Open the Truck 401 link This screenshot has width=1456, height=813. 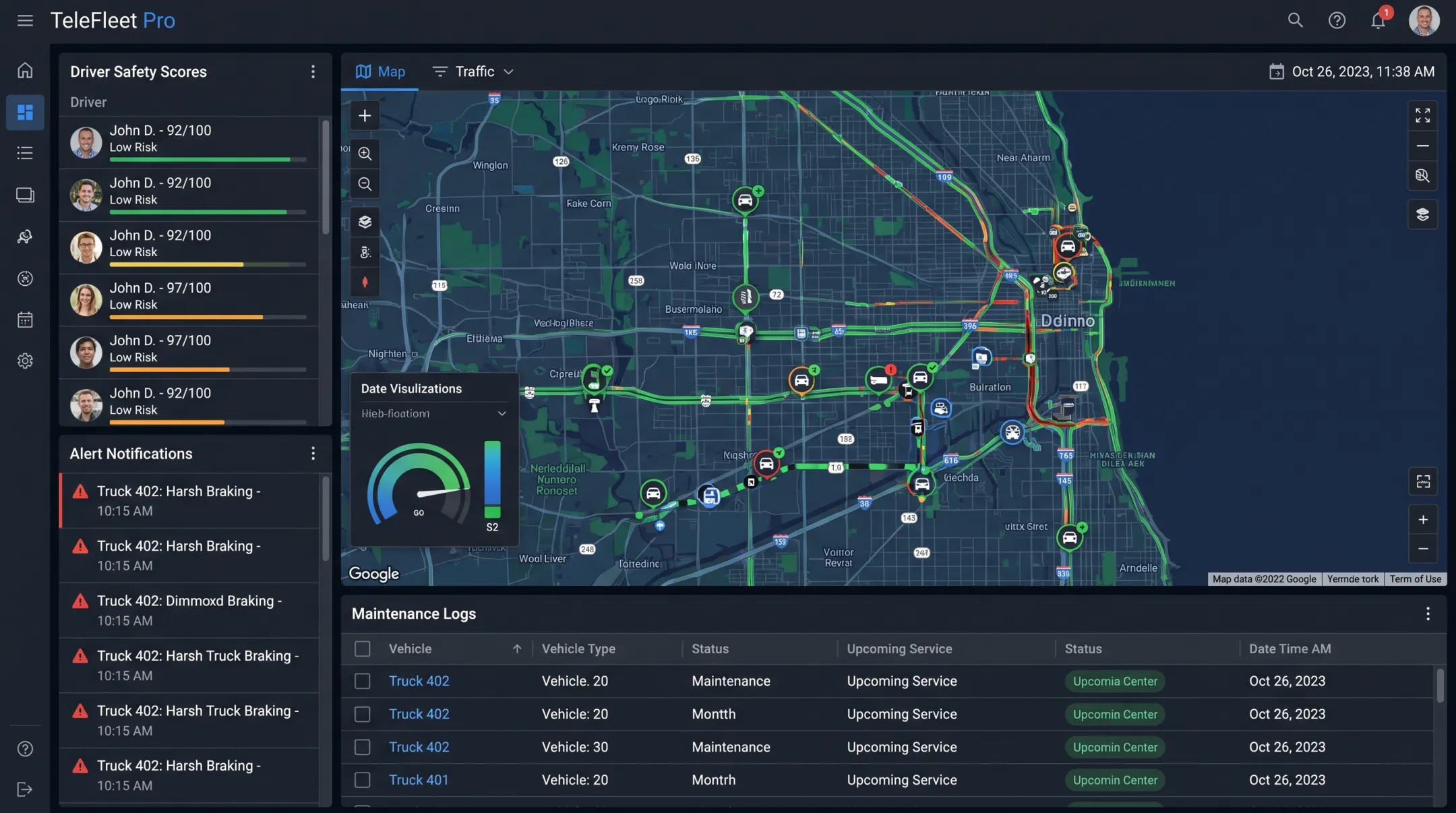tap(419, 780)
